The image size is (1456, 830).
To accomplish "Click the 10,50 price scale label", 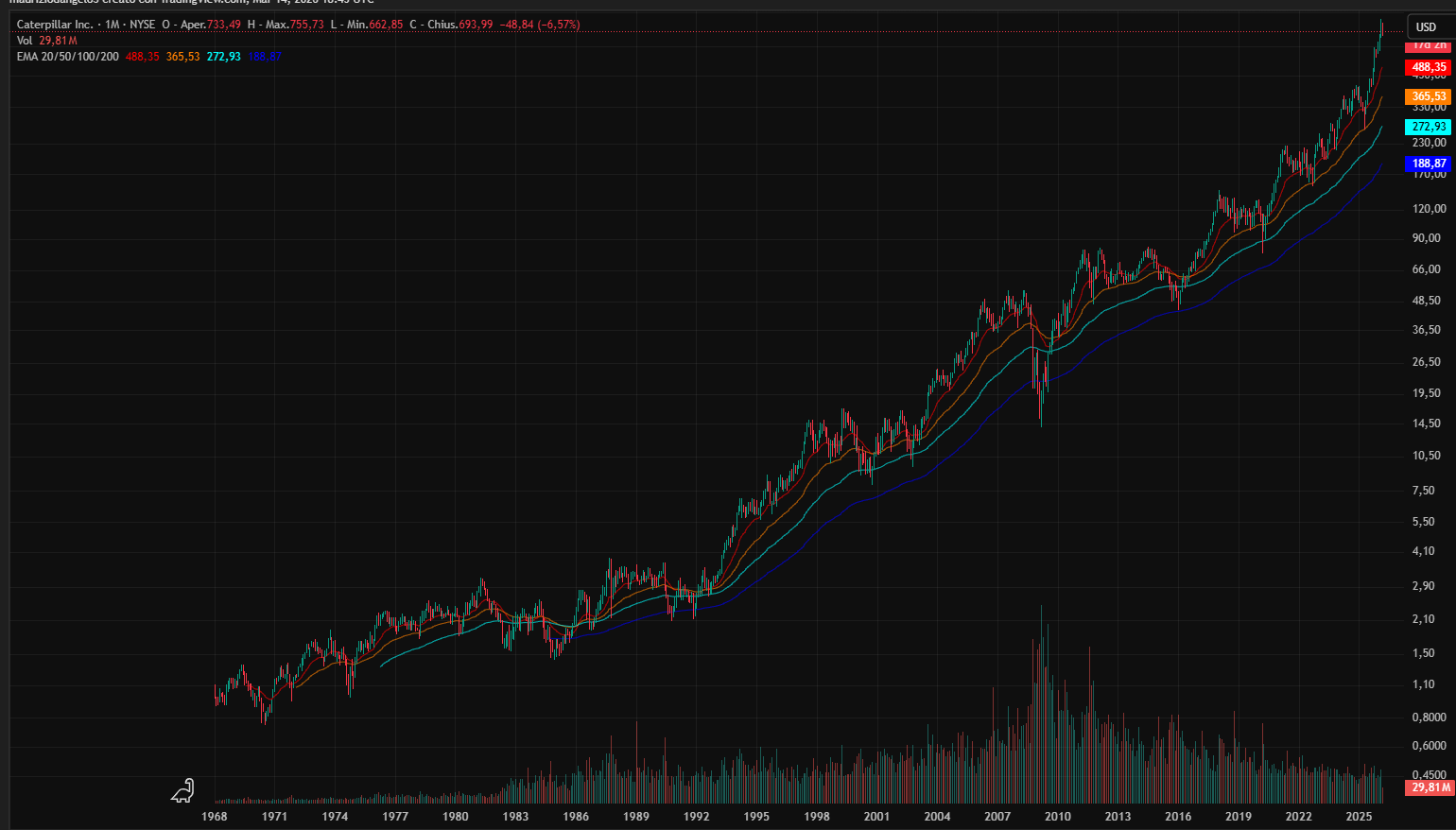I will tap(1427, 456).
